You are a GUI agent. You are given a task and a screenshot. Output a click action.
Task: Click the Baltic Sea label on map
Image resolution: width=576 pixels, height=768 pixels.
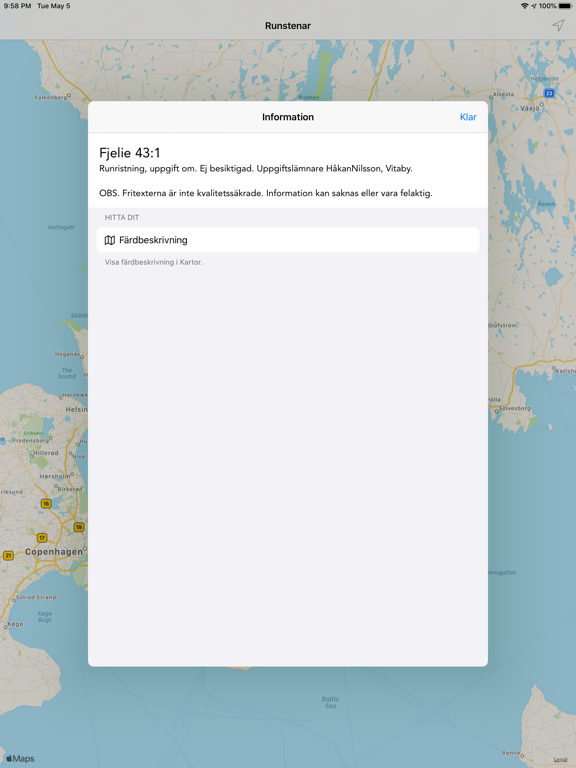(x=330, y=702)
